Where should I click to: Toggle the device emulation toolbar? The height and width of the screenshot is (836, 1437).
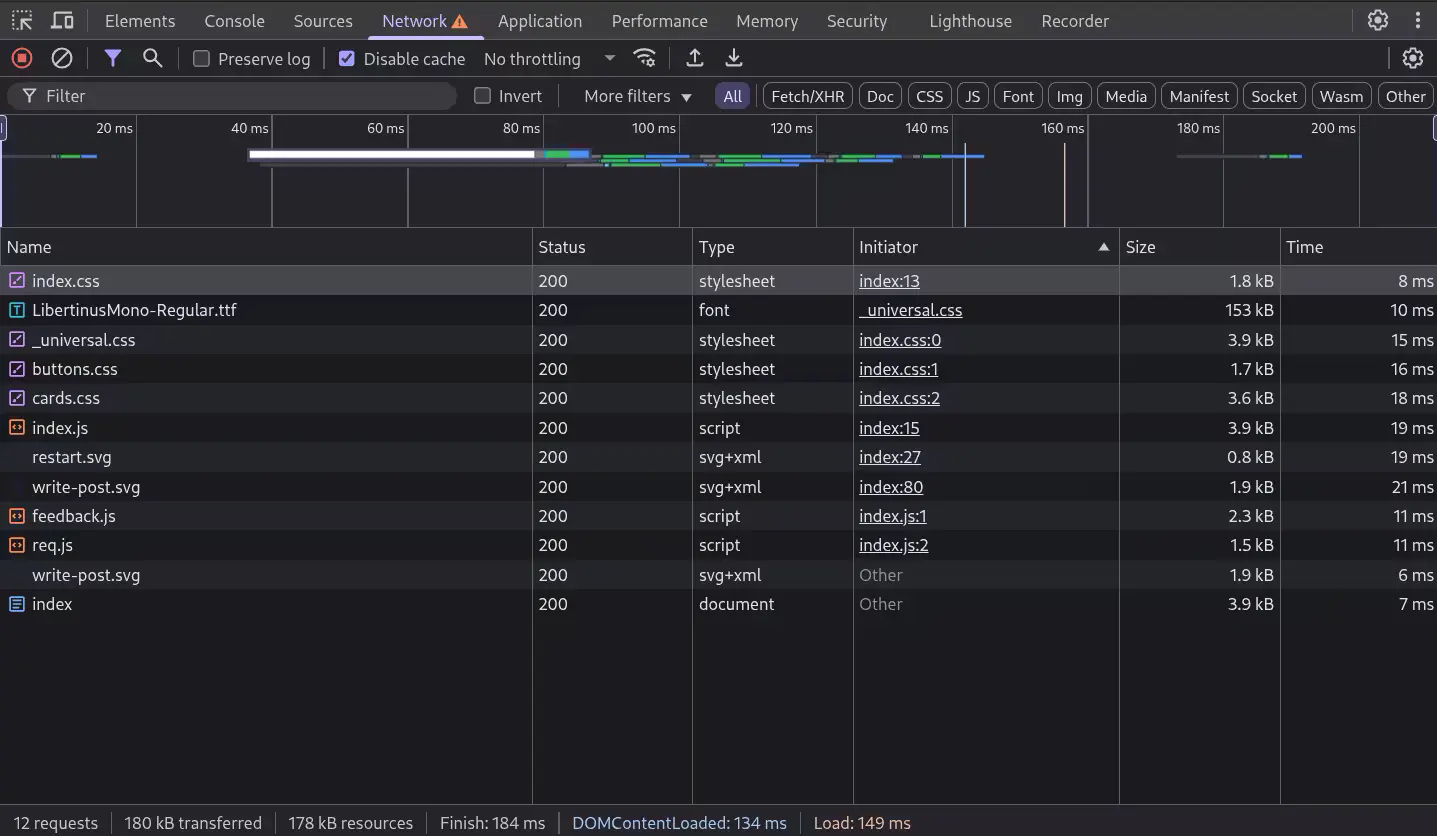pyautogui.click(x=61, y=20)
